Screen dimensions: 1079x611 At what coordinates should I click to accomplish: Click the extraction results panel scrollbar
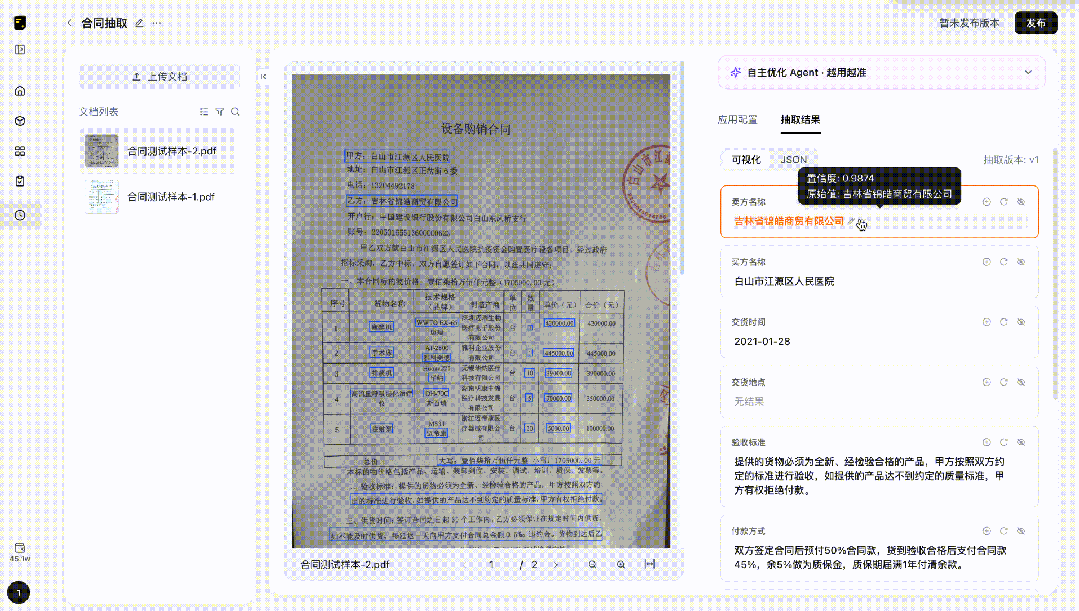coord(1056,275)
